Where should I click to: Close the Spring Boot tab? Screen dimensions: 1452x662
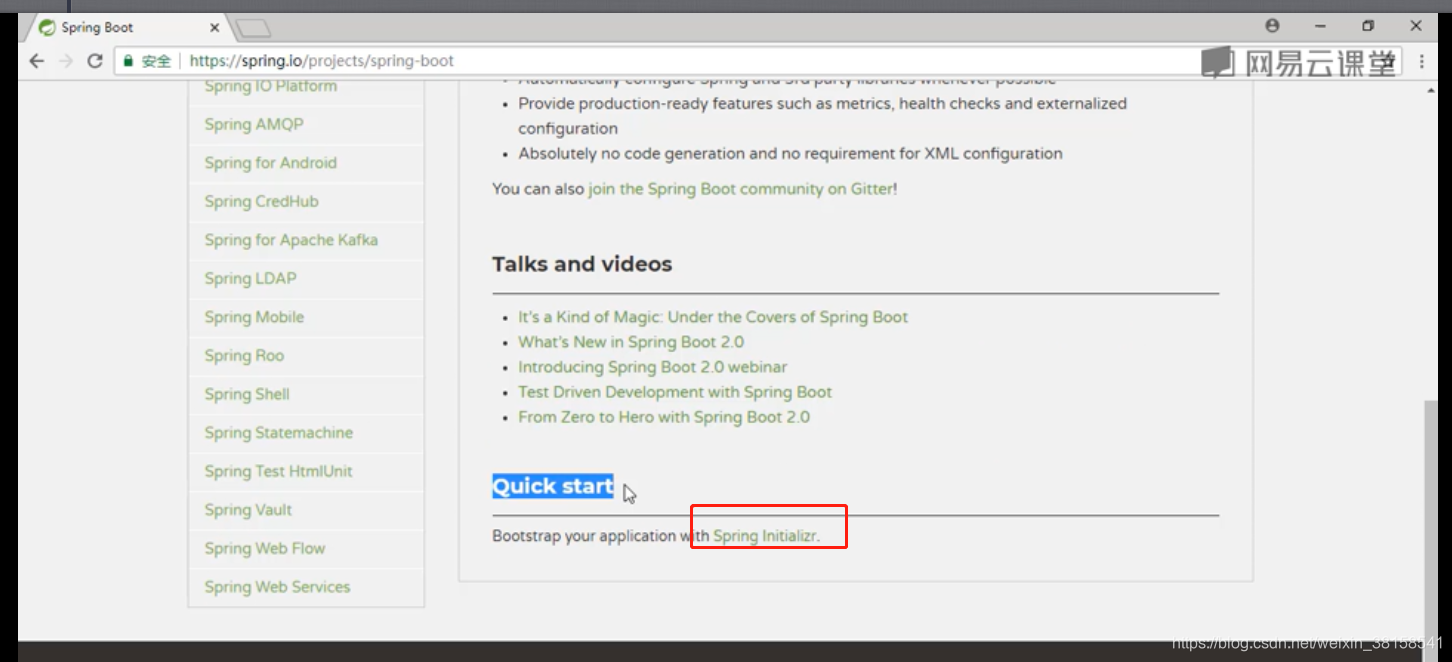[214, 28]
